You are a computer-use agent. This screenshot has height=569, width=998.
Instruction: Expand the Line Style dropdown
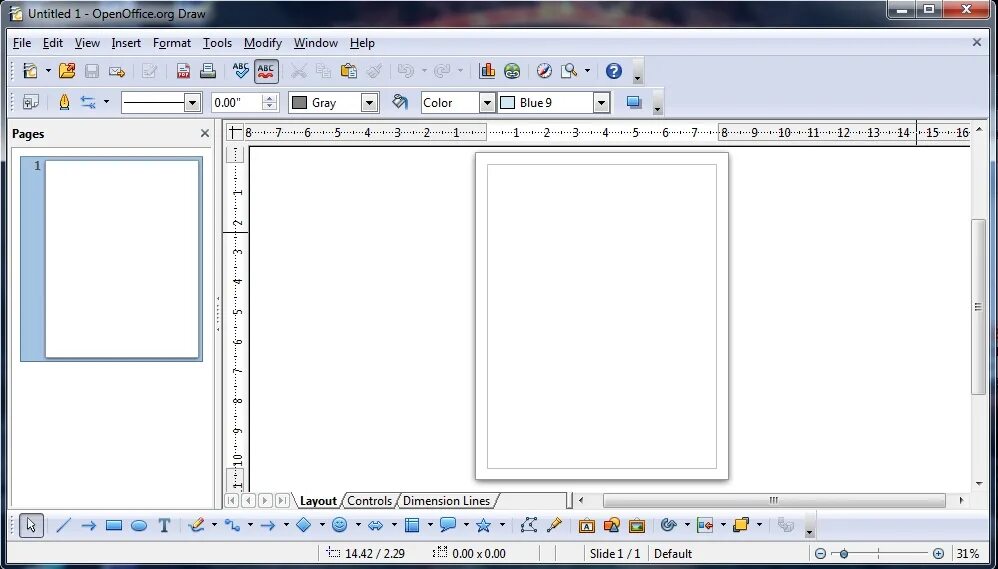[193, 102]
